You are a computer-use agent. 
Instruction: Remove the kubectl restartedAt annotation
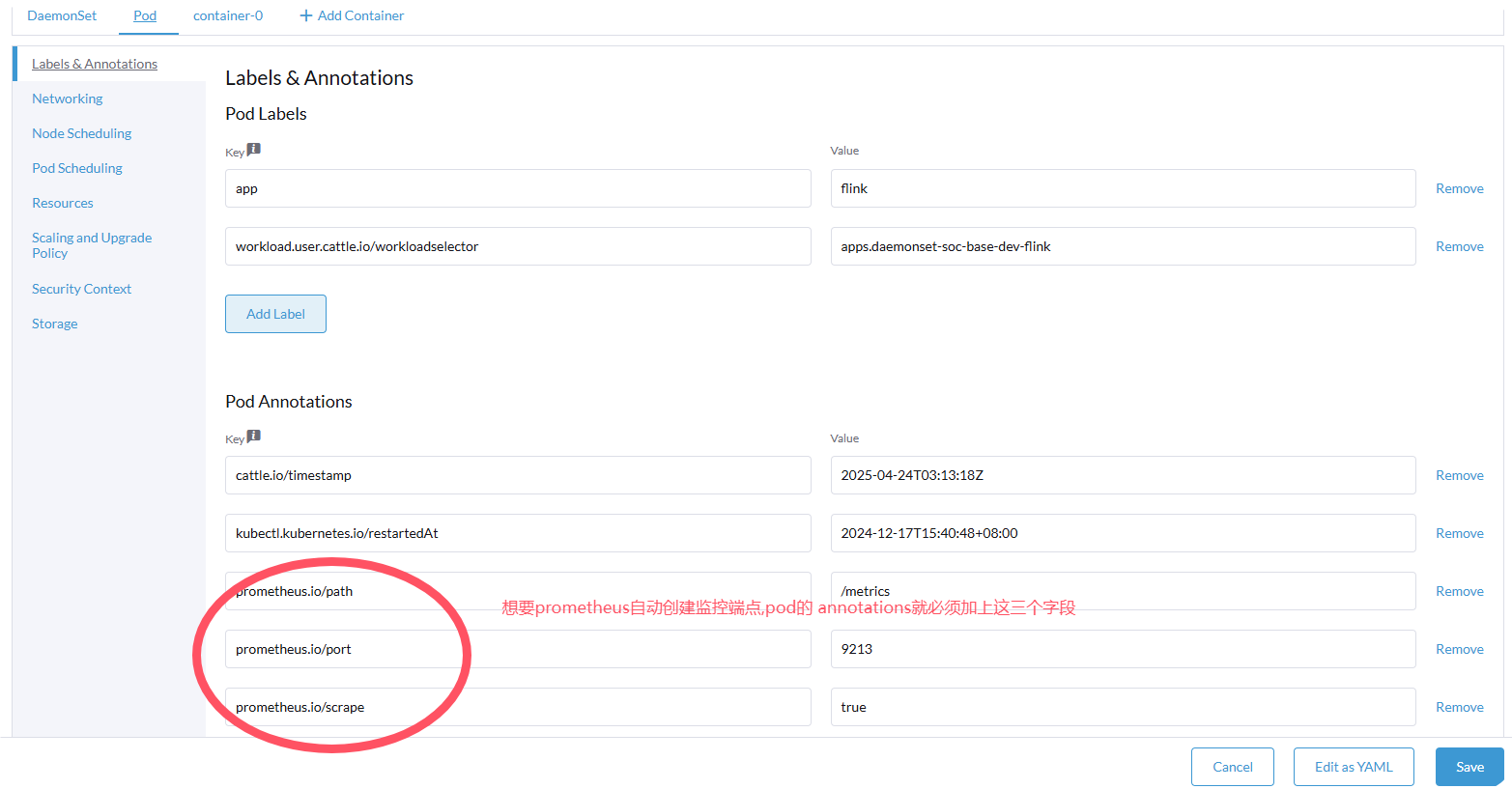pyautogui.click(x=1460, y=533)
